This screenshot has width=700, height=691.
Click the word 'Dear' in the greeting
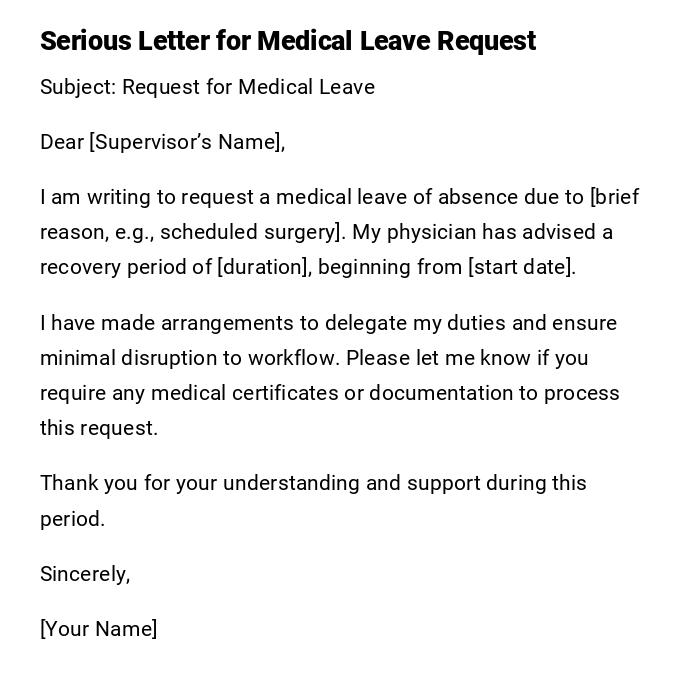tap(62, 142)
